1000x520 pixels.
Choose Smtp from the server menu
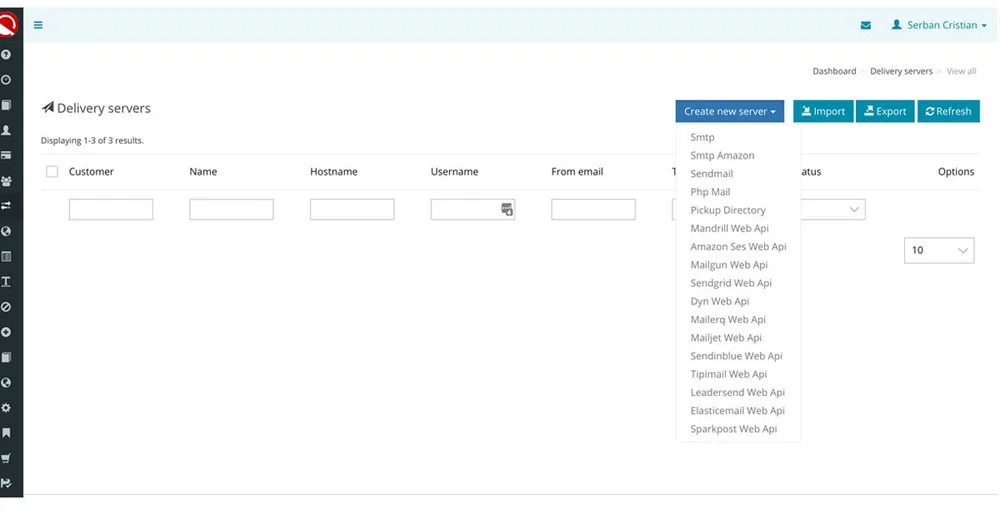coord(702,137)
